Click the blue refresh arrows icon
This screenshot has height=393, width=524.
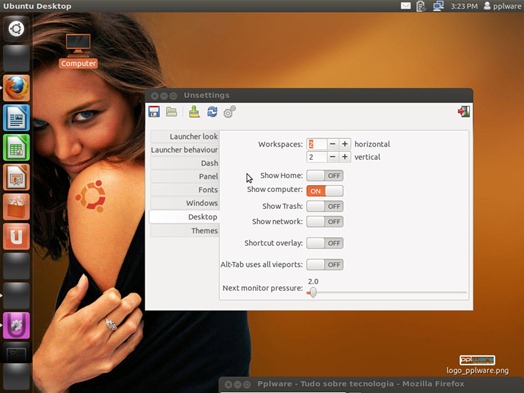(212, 112)
